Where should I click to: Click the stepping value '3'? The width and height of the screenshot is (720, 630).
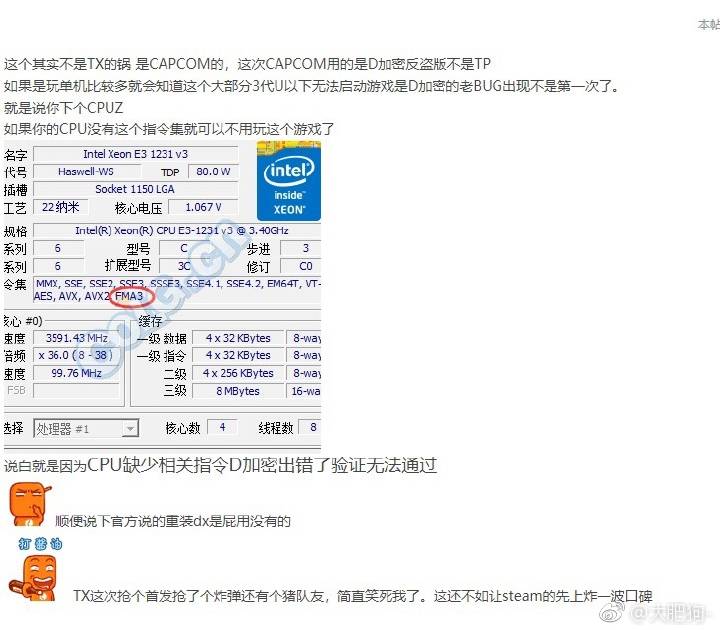point(301,248)
